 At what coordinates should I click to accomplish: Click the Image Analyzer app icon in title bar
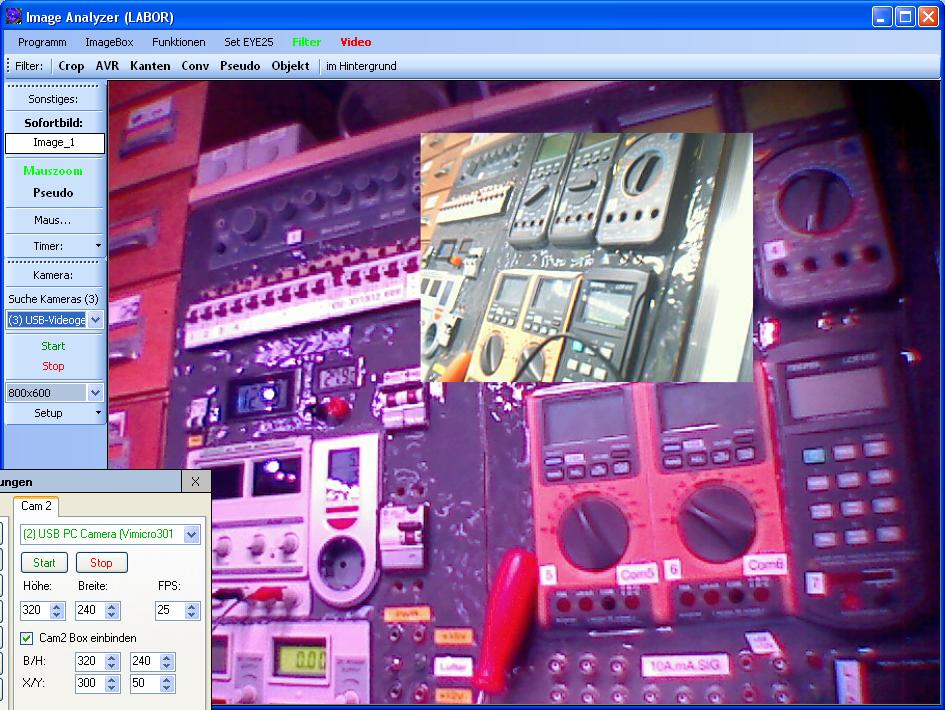point(13,16)
